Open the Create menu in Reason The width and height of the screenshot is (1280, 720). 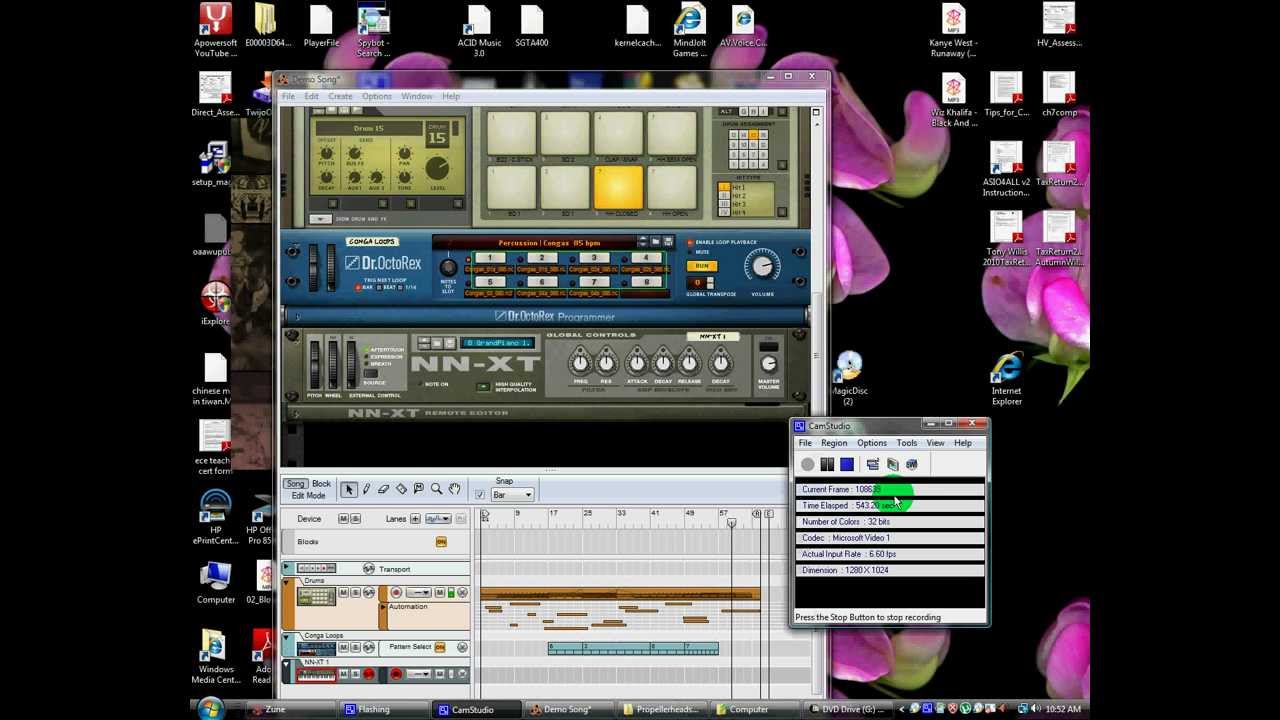tap(340, 96)
